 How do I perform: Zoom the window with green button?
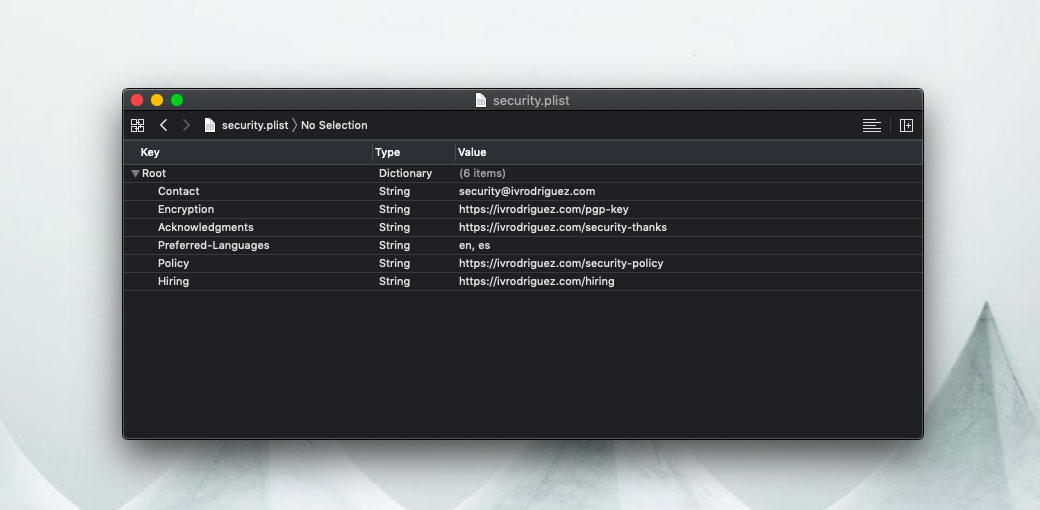coord(177,100)
